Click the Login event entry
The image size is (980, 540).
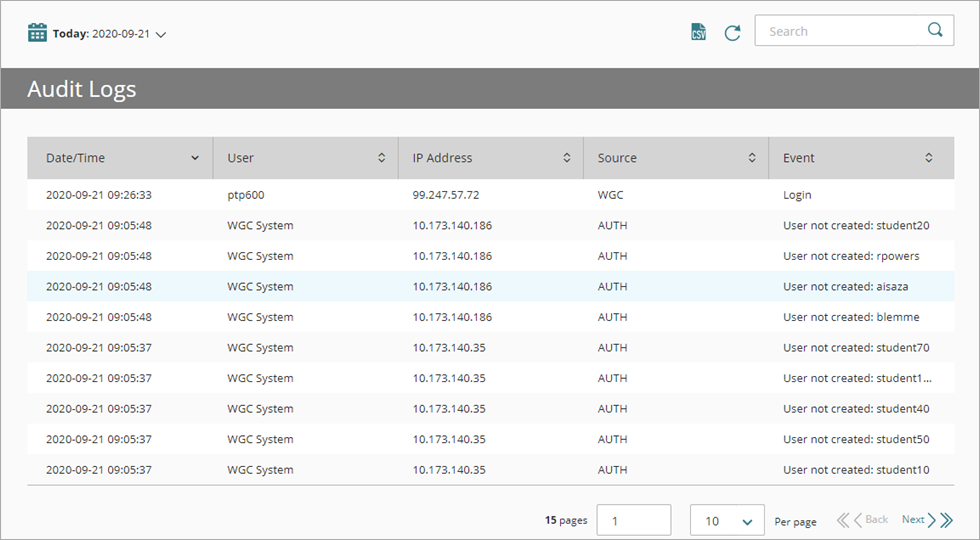[797, 195]
